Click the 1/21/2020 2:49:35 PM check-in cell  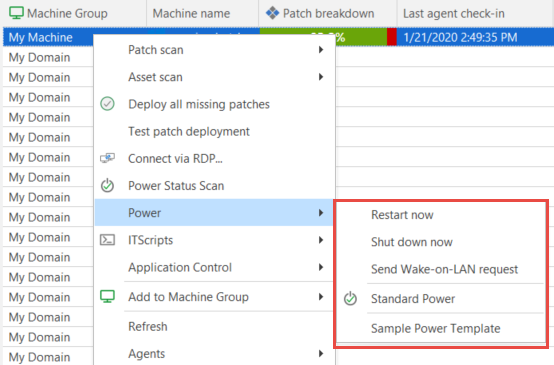pyautogui.click(x=475, y=37)
